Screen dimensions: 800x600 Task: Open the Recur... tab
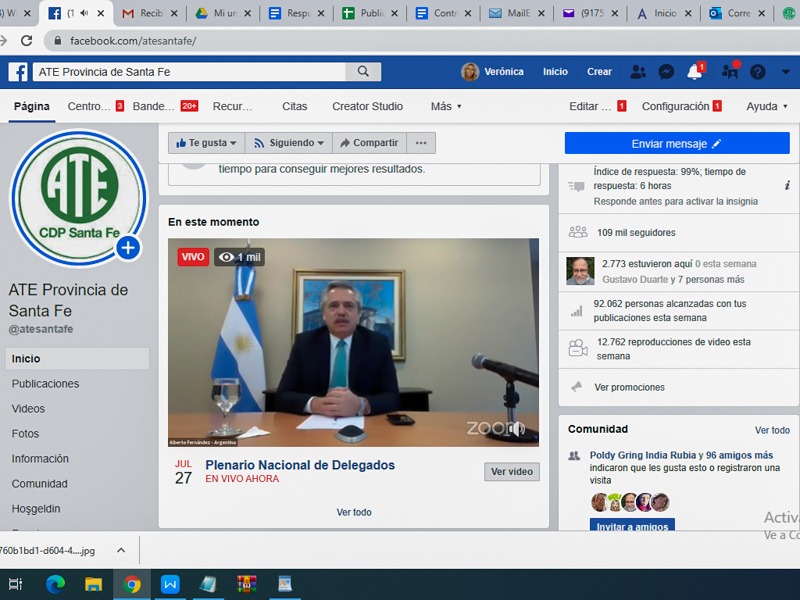coord(232,106)
